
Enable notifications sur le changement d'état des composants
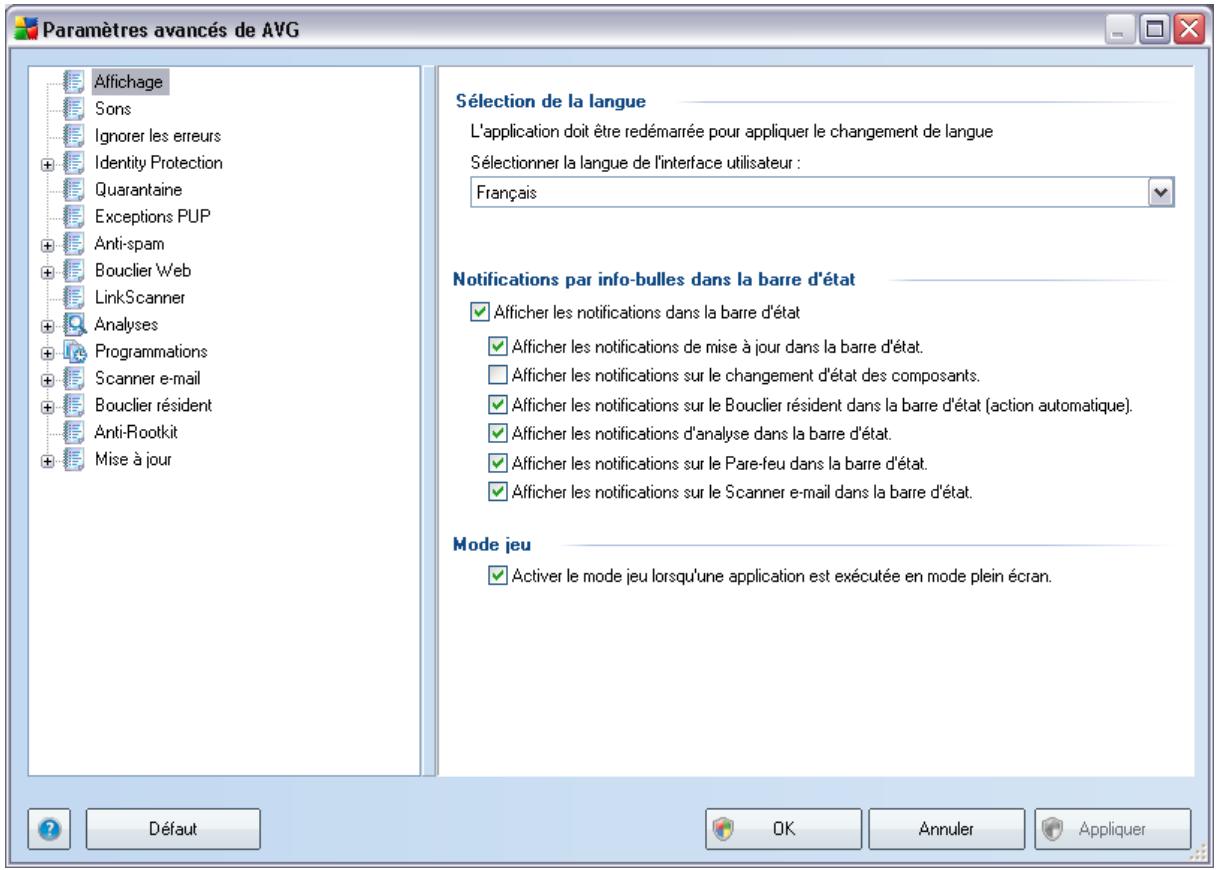[x=498, y=375]
